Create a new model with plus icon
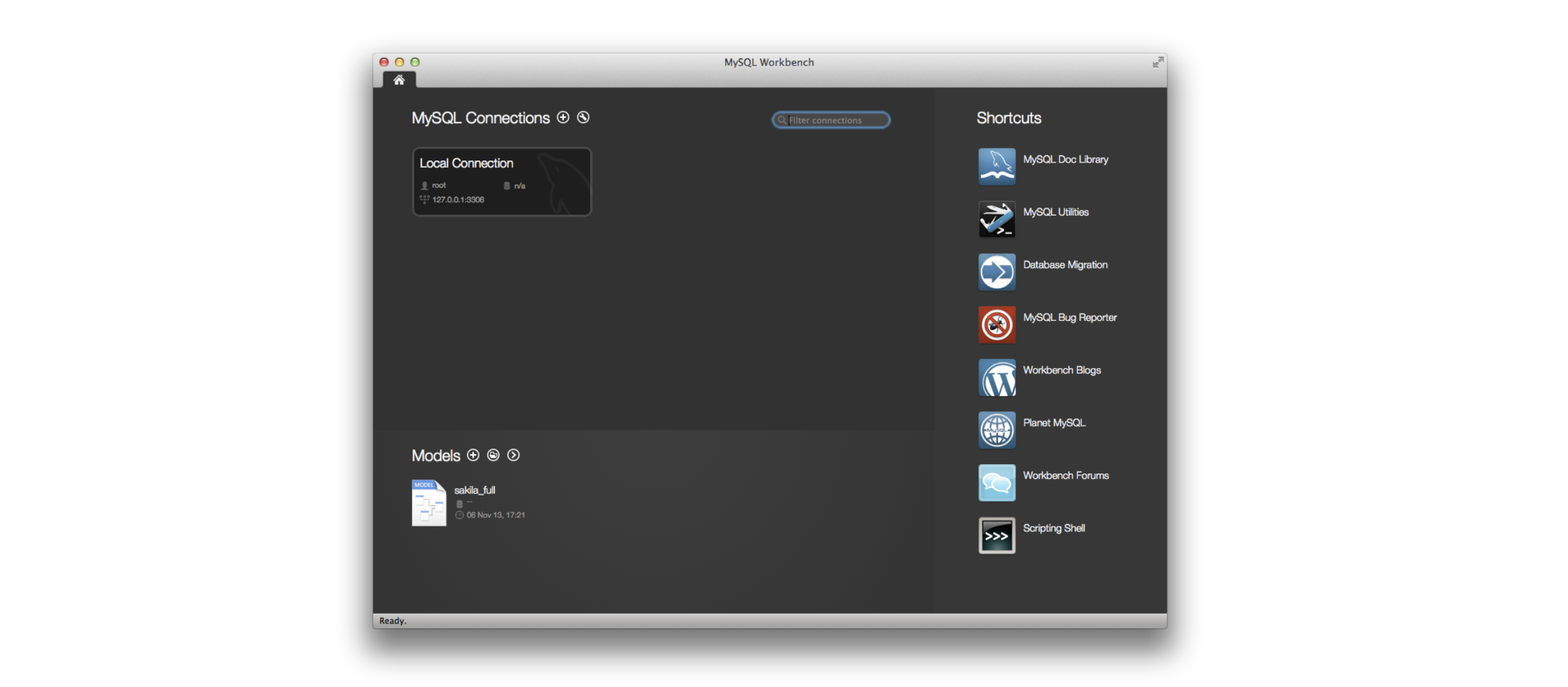 coord(473,455)
